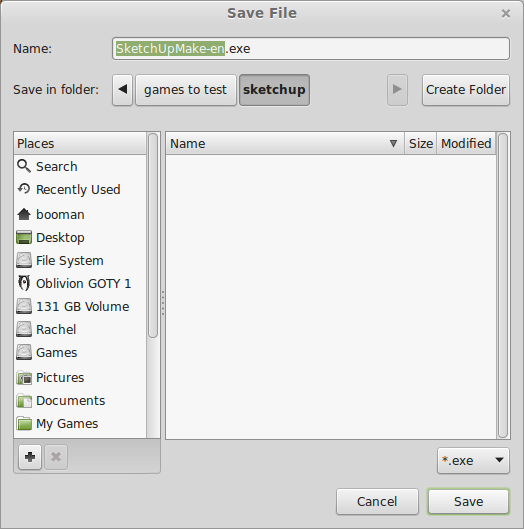Click the plus icon to add bookmark
Image resolution: width=524 pixels, height=529 pixels.
30,457
